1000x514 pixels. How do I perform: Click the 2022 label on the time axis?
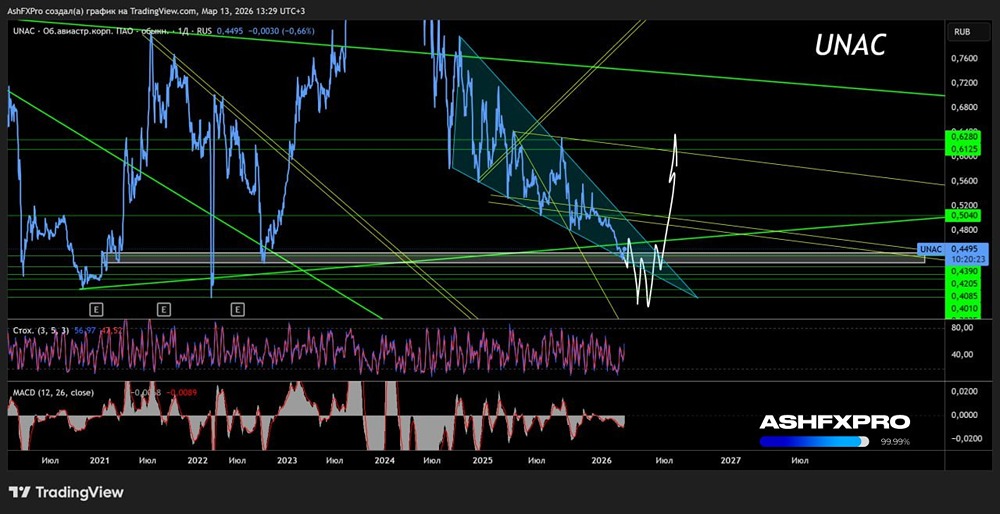(x=198, y=460)
